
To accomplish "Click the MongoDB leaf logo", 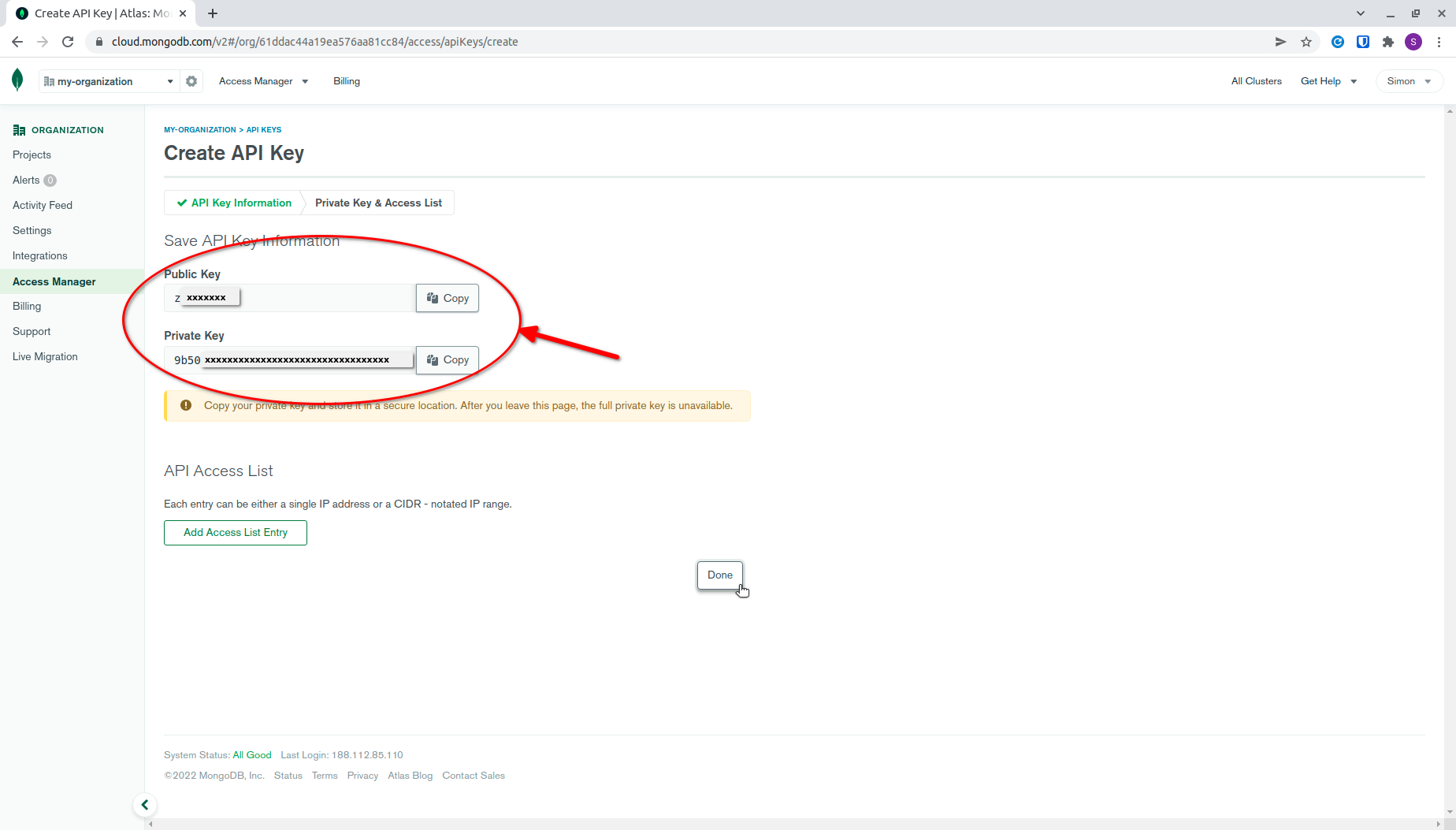I will point(17,80).
